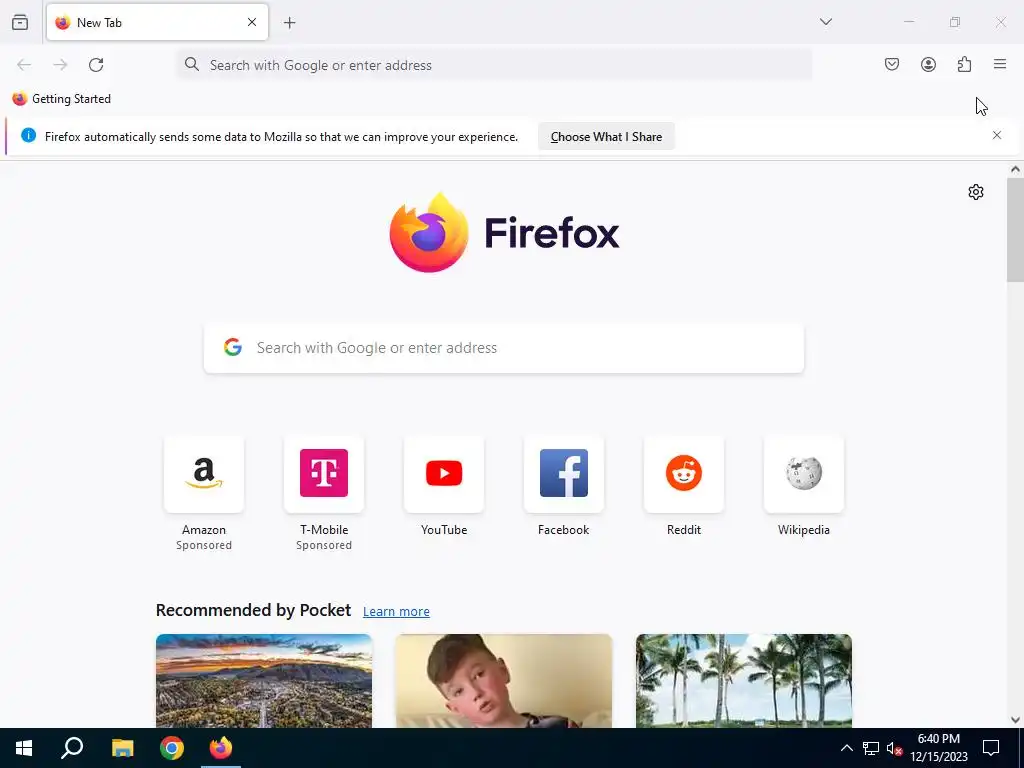Open Firefox View from the tab bar icon

[x=20, y=22]
